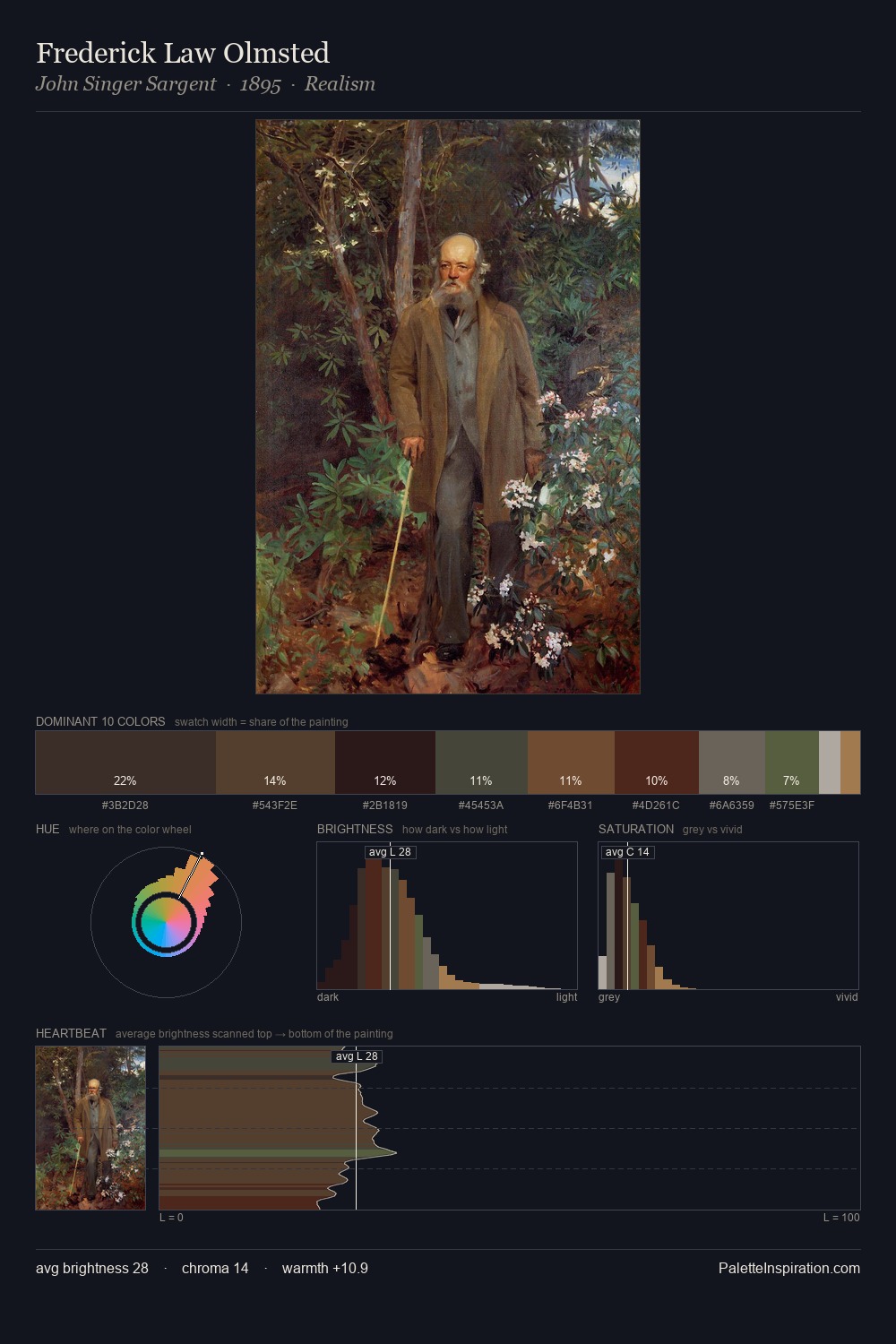Click the Realism style label
The height and width of the screenshot is (1344, 896).
coord(340,84)
